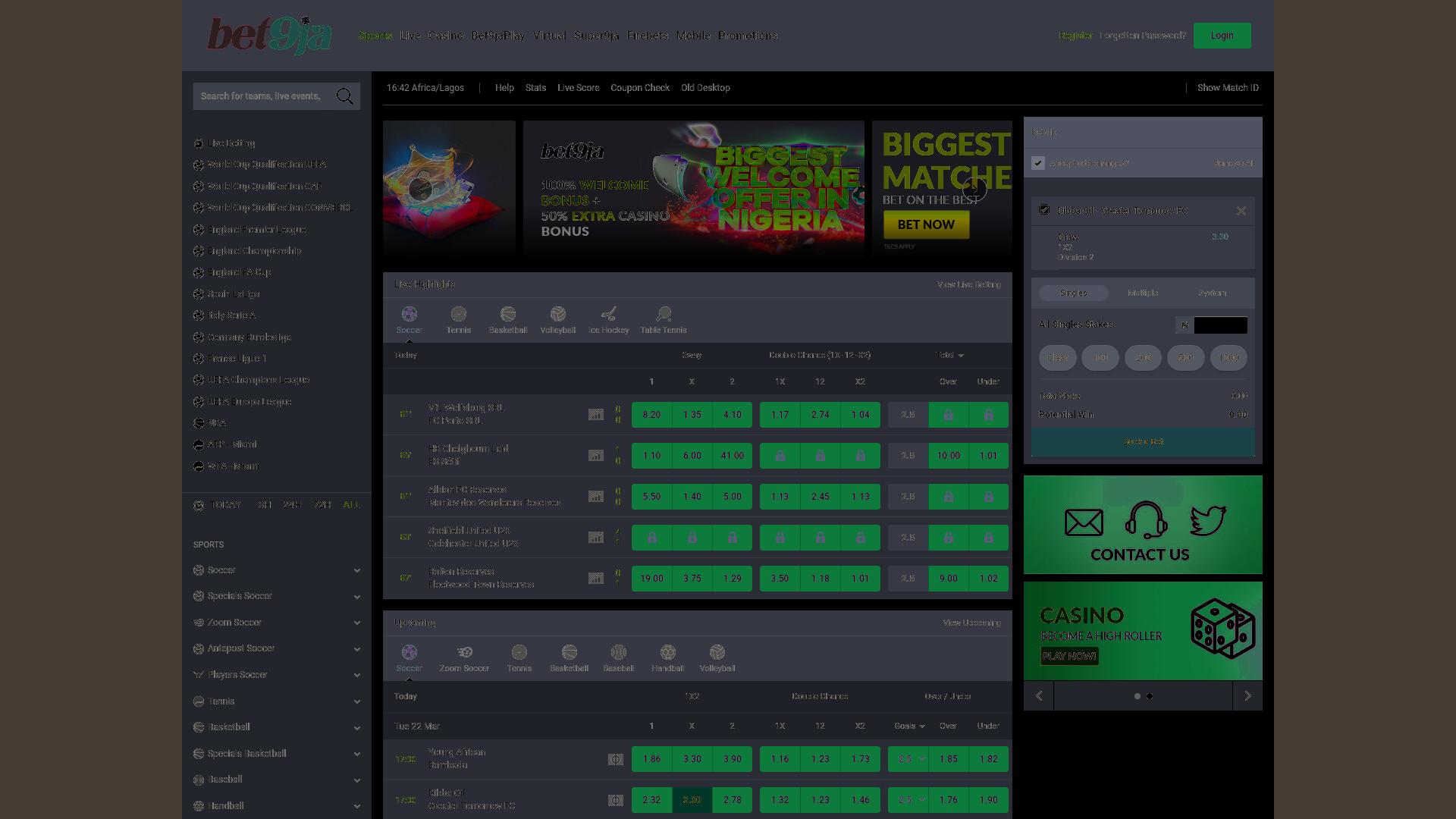The image size is (1456, 819).
Task: Toggle Show Match ID
Action: 1228,88
